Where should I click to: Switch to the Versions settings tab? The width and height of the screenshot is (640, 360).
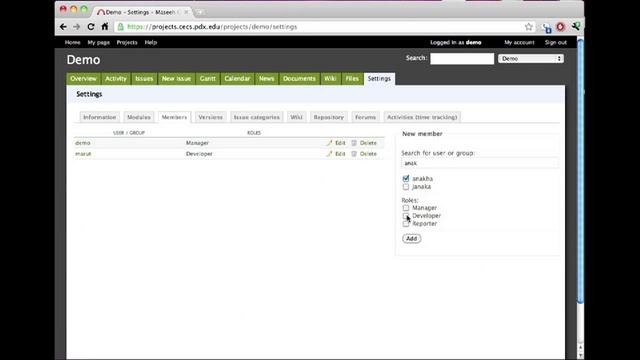[211, 117]
